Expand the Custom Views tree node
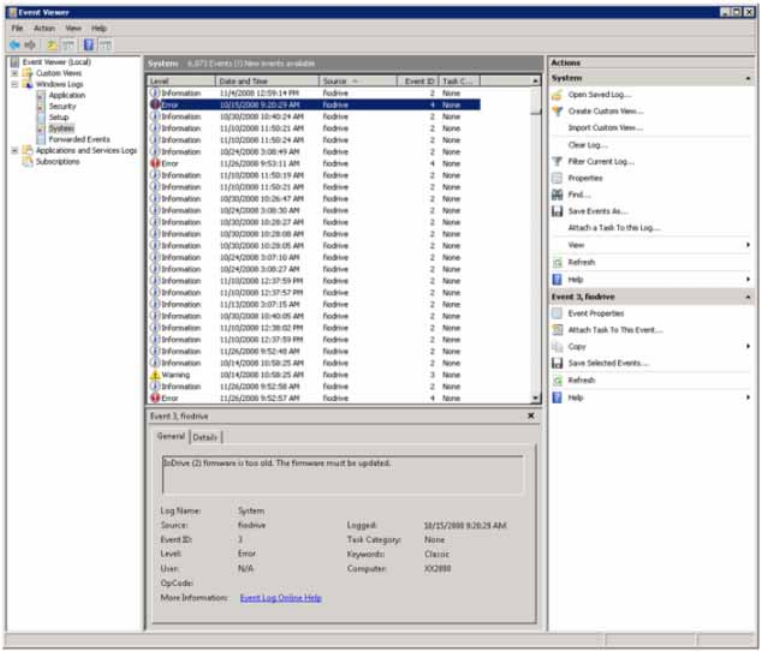Viewport: 761px width, 651px height. (14, 73)
